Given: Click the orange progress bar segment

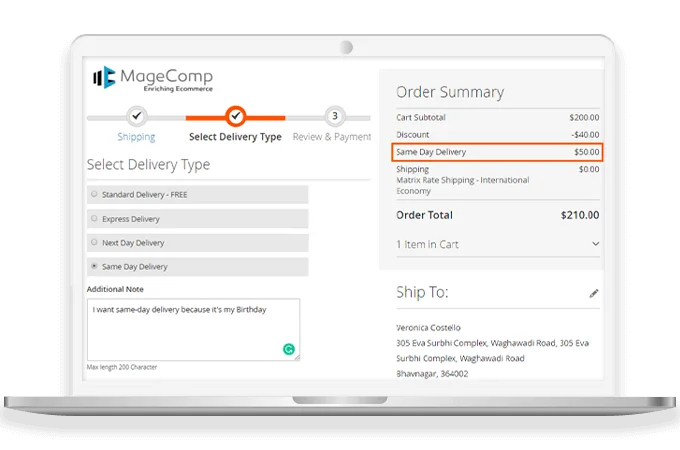Looking at the screenshot, I should [270, 117].
